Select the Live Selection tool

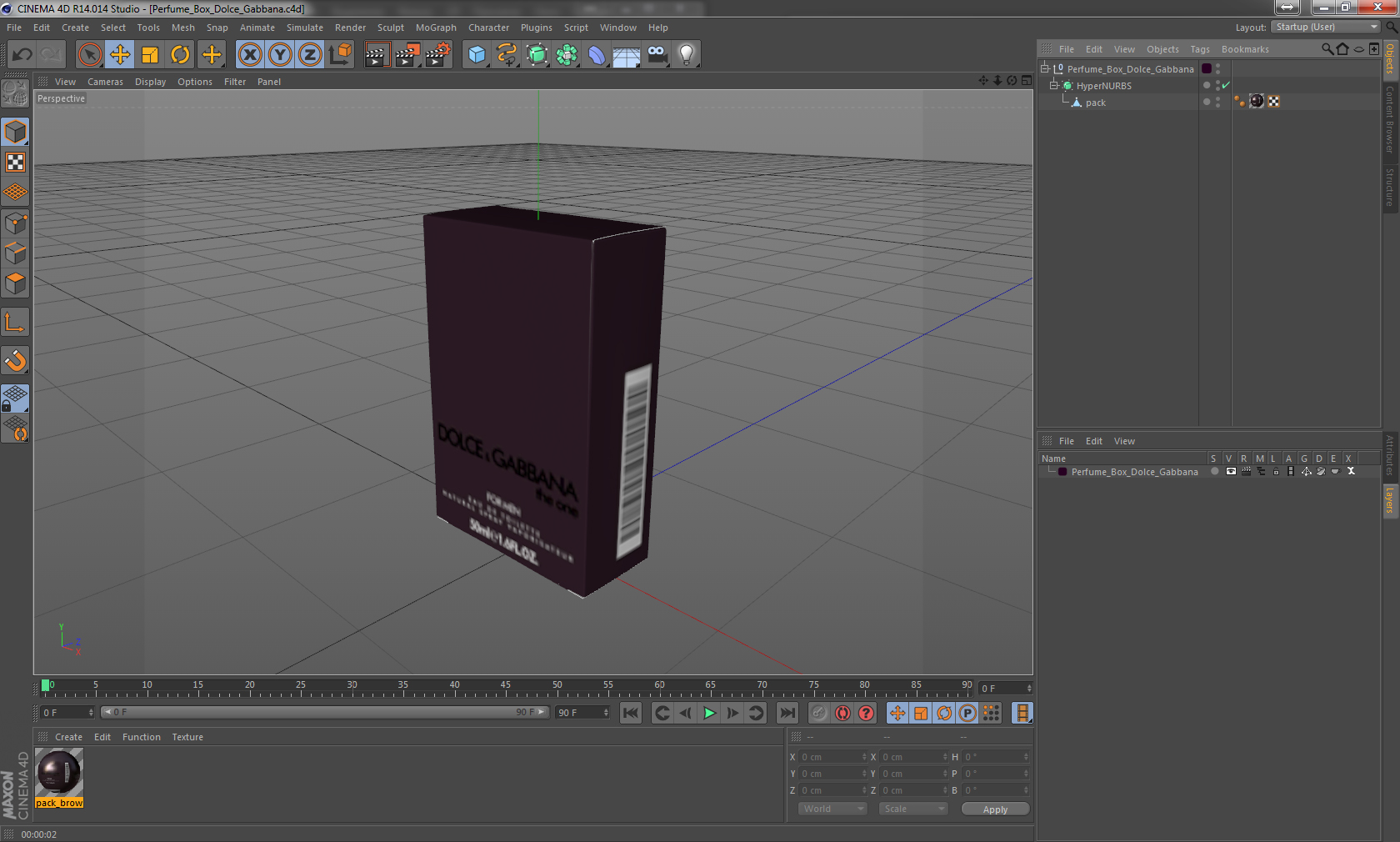pyautogui.click(x=89, y=55)
